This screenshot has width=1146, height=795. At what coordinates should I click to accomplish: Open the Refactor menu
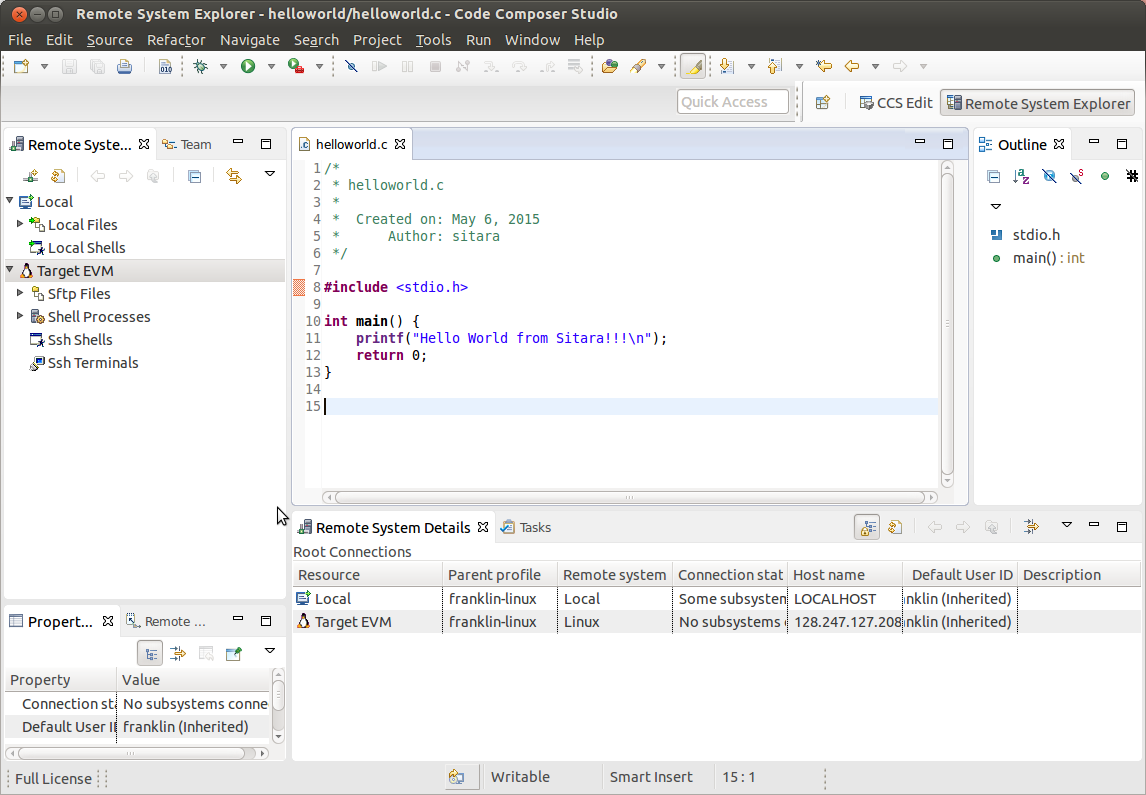click(176, 40)
